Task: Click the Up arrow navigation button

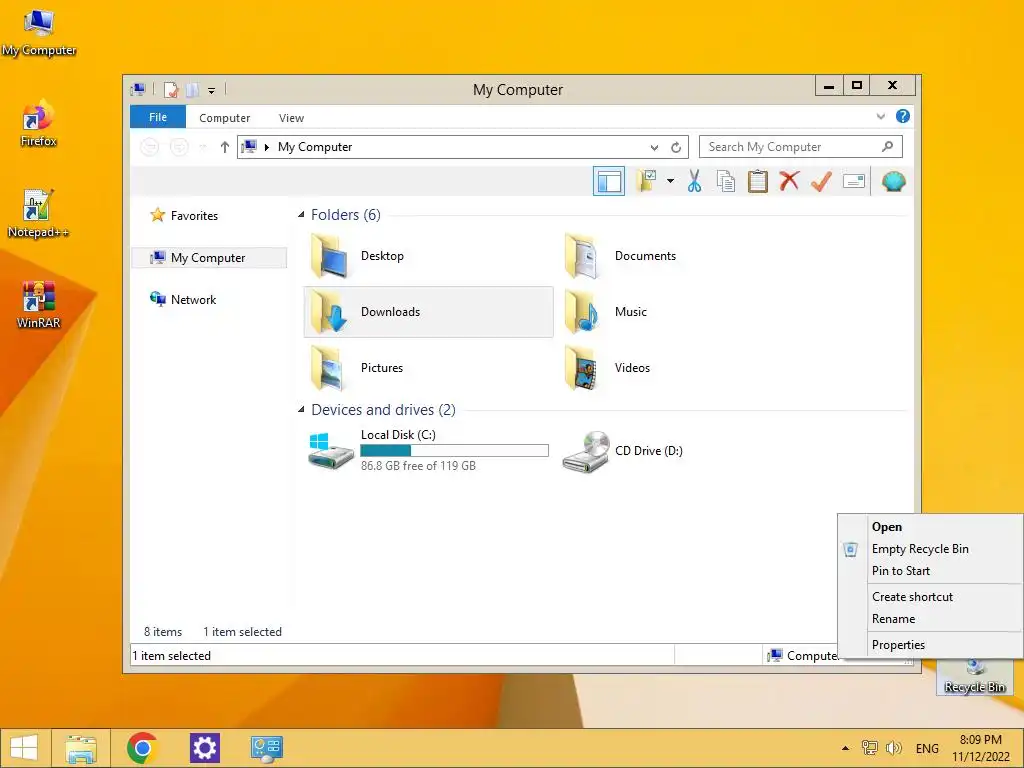Action: tap(225, 147)
